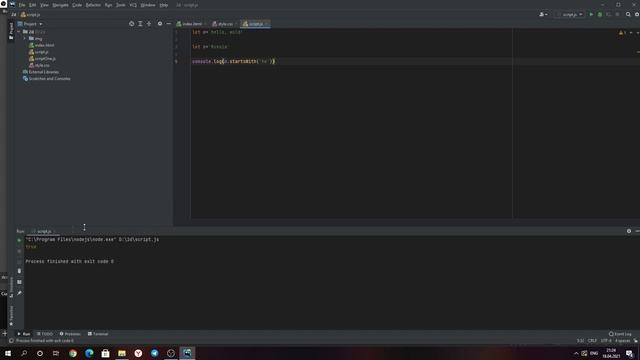This screenshot has height=360, width=640.
Task: Open the Code menu
Action: pyautogui.click(x=77, y=5)
